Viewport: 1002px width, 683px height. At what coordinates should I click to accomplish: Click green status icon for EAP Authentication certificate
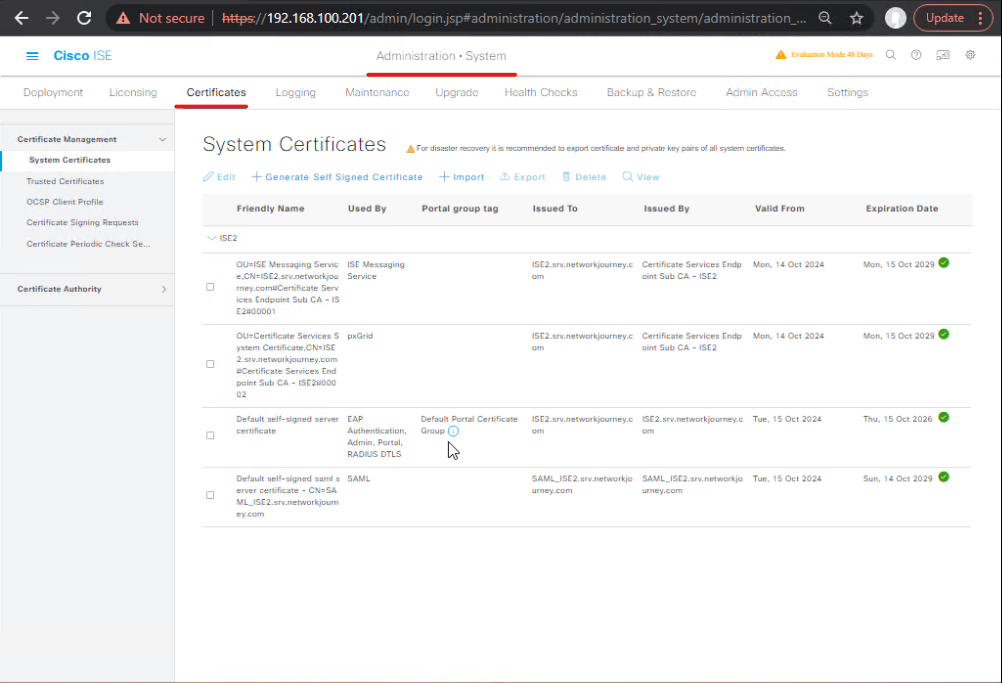coord(944,417)
